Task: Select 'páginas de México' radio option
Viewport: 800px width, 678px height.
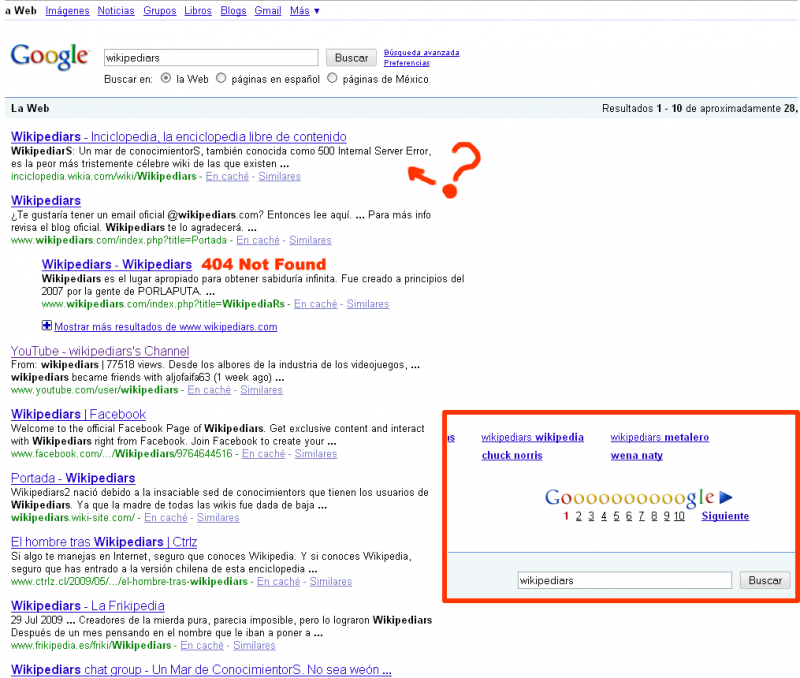Action: [x=333, y=79]
